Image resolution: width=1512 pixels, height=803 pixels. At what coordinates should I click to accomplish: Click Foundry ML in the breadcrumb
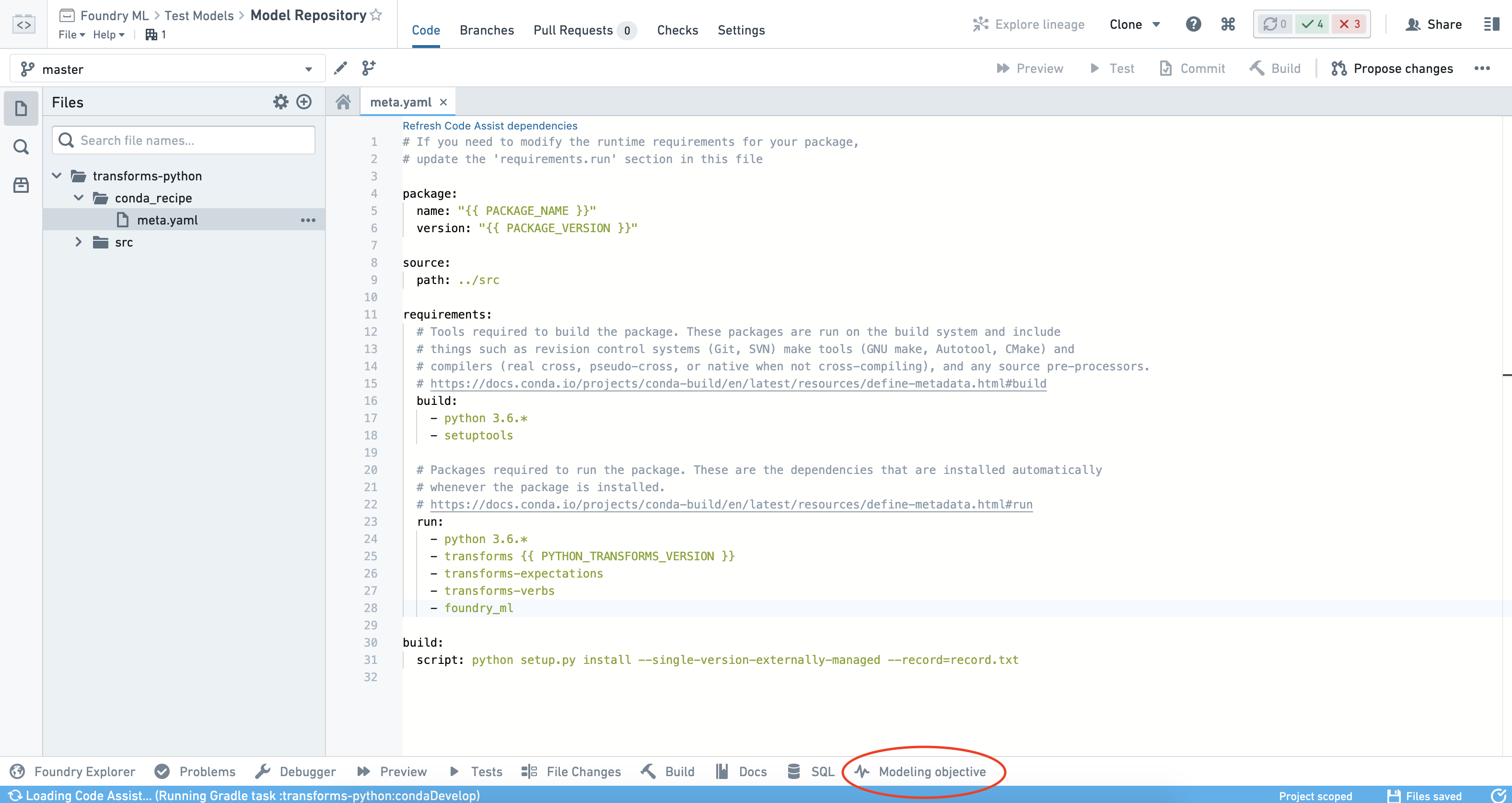(115, 16)
